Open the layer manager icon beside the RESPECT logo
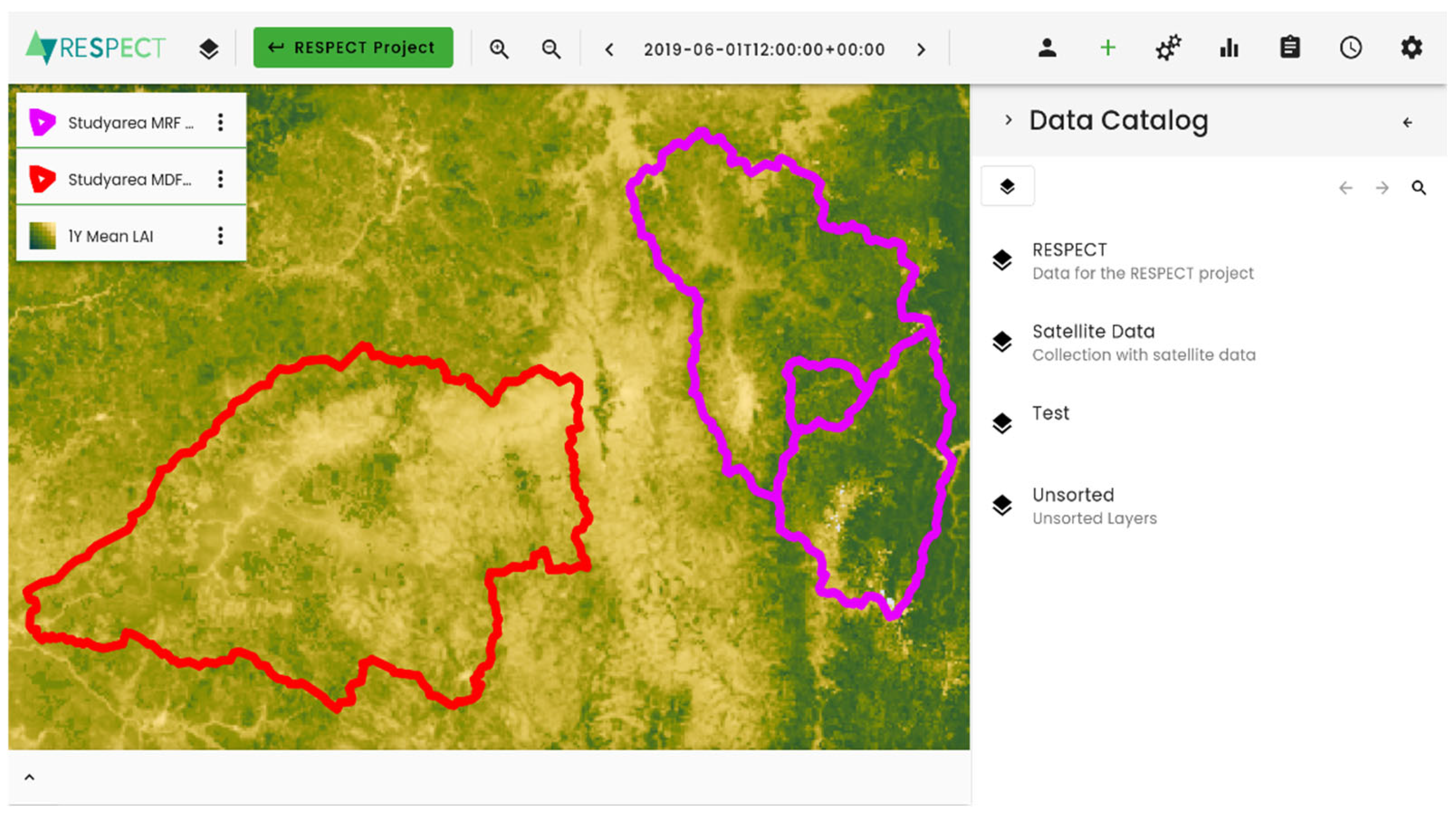Screen dimensions: 1456x817 pyautogui.click(x=209, y=48)
